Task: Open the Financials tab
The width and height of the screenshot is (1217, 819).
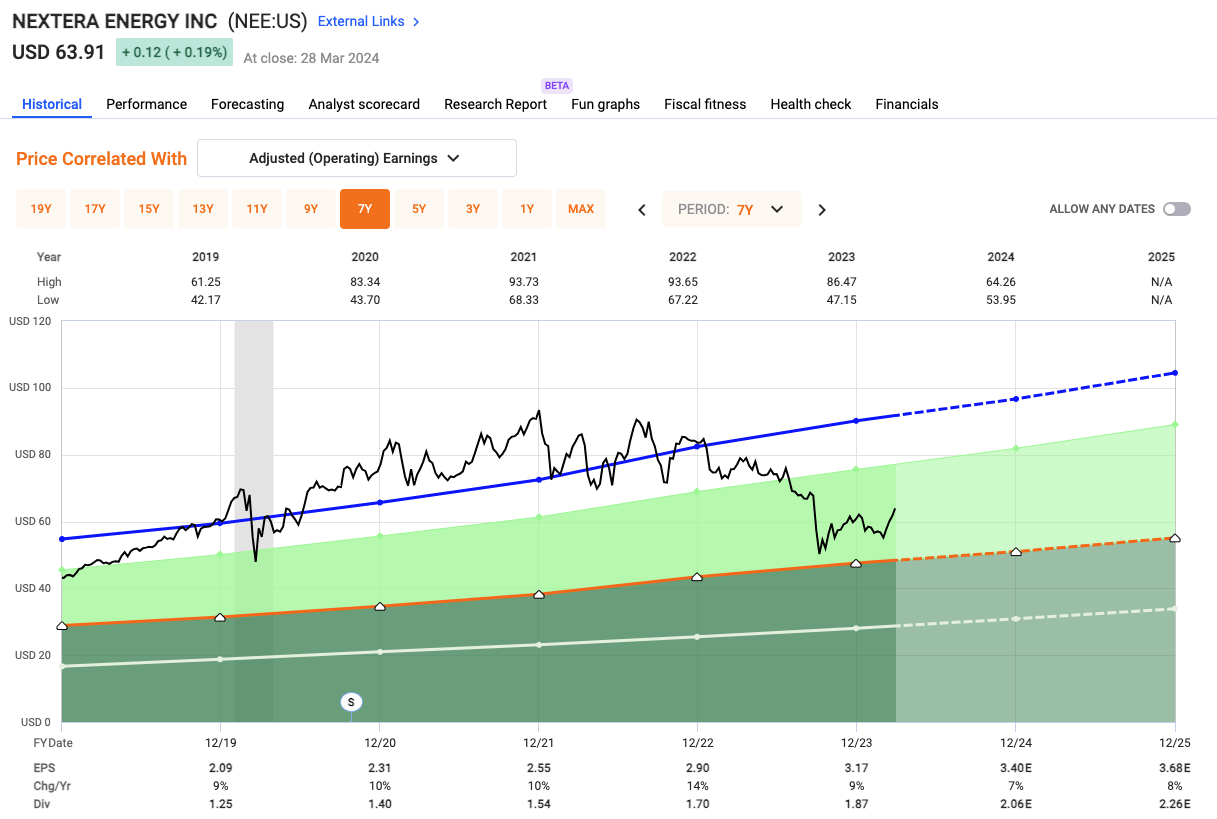Action: pyautogui.click(x=906, y=104)
